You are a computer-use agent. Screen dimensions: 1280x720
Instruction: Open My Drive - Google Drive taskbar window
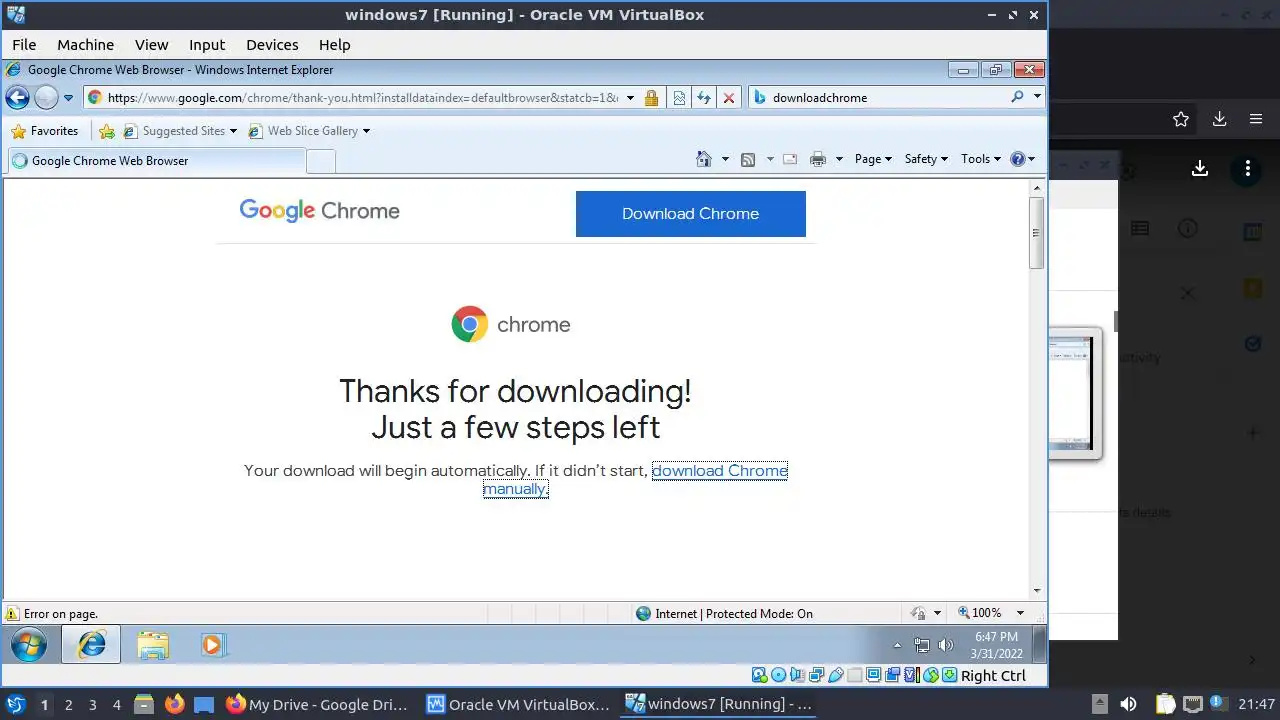point(317,704)
